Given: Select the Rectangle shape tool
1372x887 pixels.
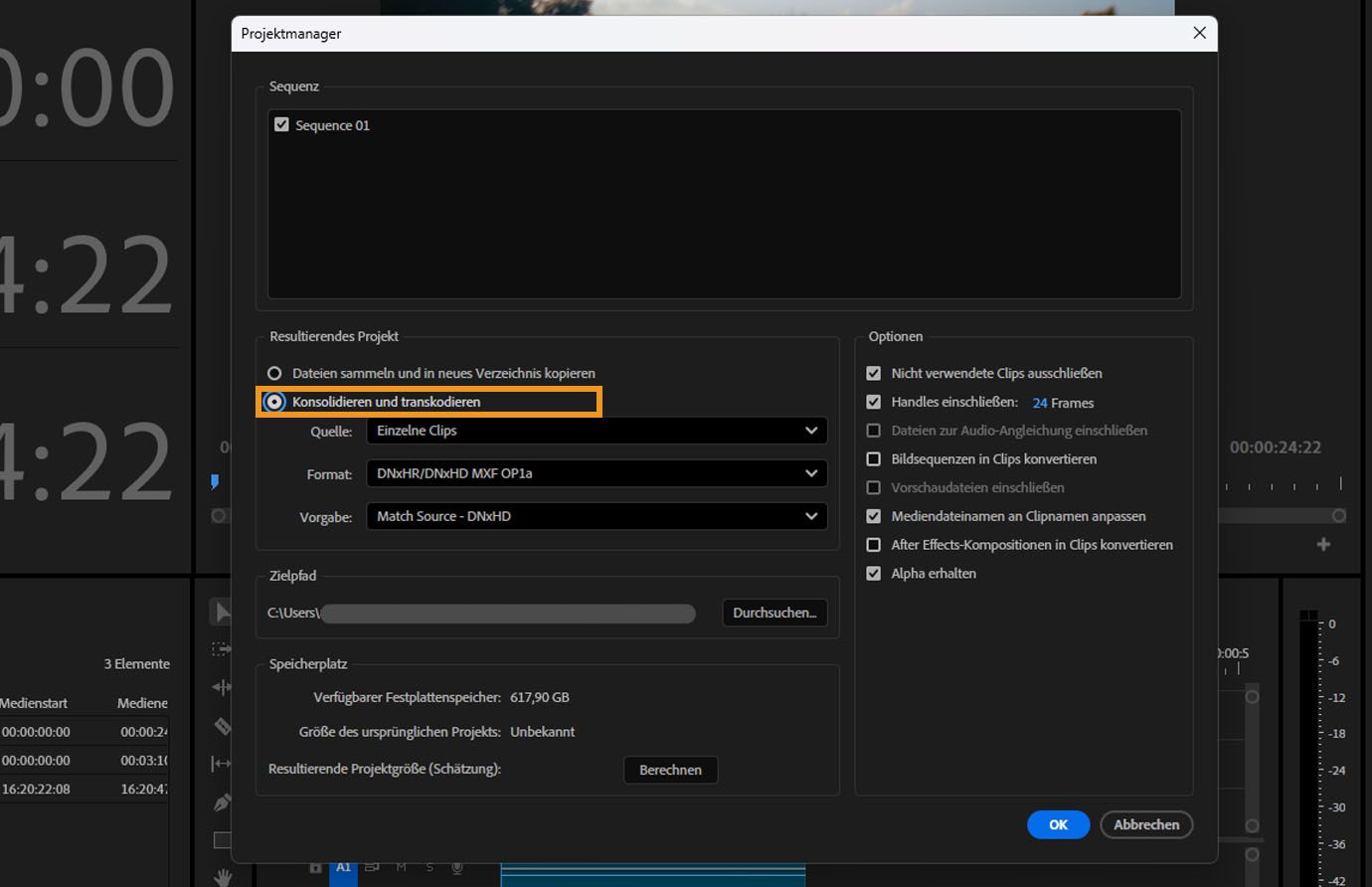Looking at the screenshot, I should pos(222,840).
